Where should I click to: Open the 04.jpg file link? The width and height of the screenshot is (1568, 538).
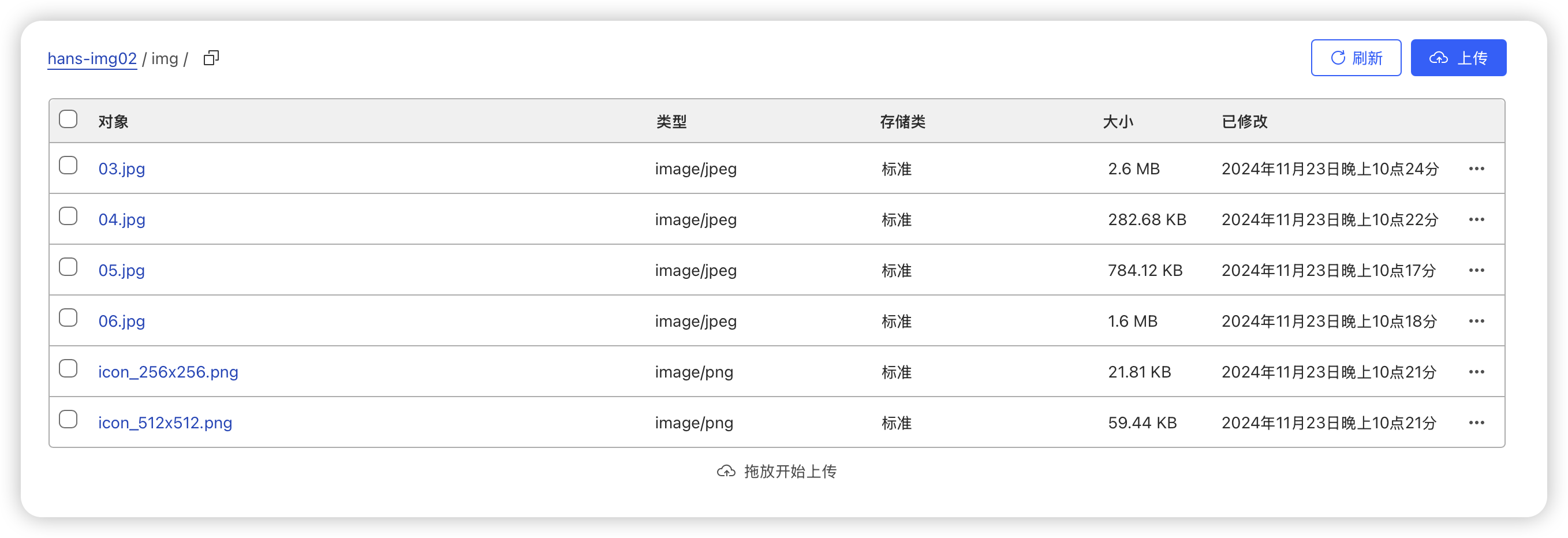click(122, 219)
